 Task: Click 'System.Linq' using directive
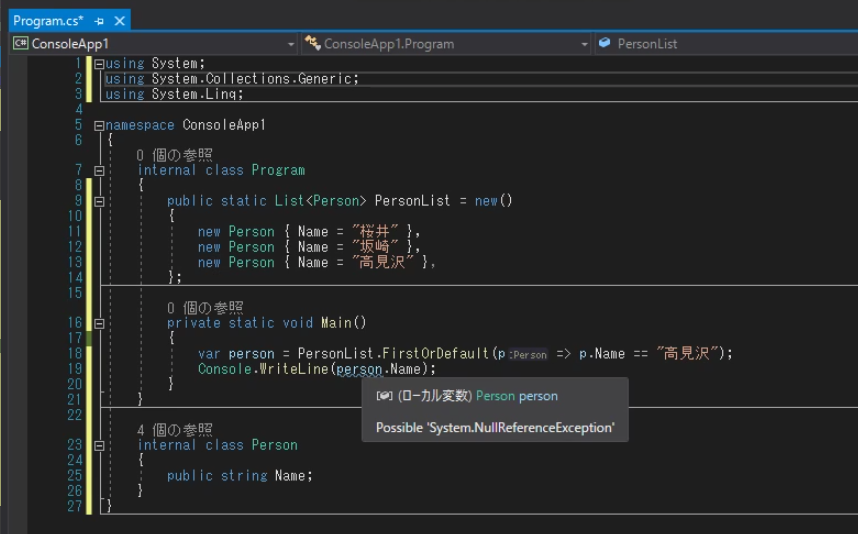194,94
